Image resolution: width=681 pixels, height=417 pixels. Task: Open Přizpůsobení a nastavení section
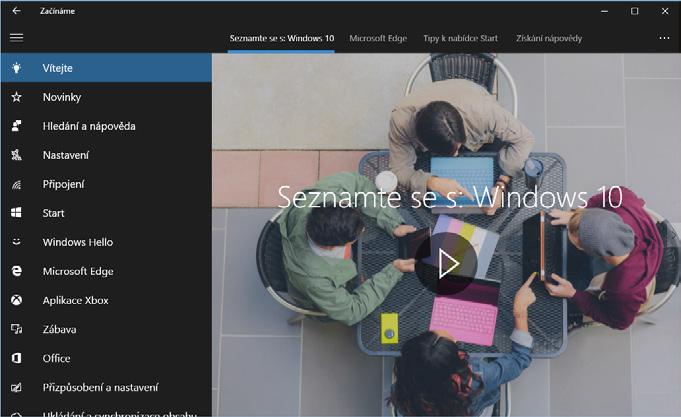tap(106, 387)
